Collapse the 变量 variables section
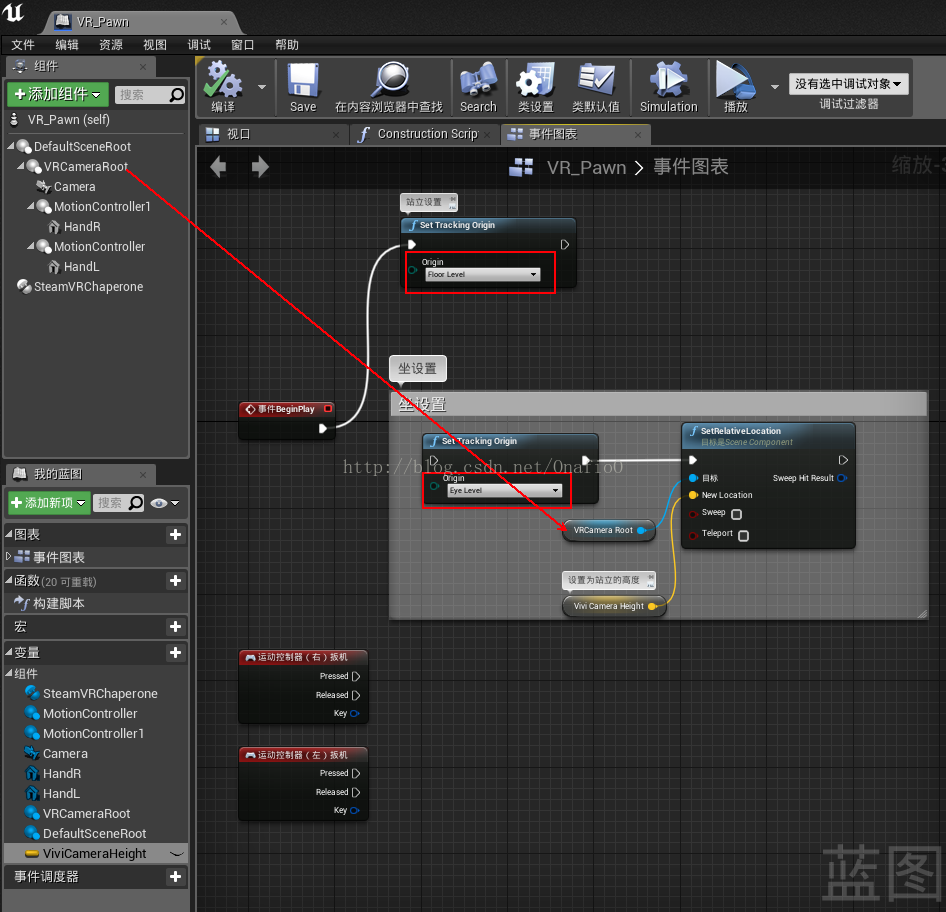 (8, 652)
